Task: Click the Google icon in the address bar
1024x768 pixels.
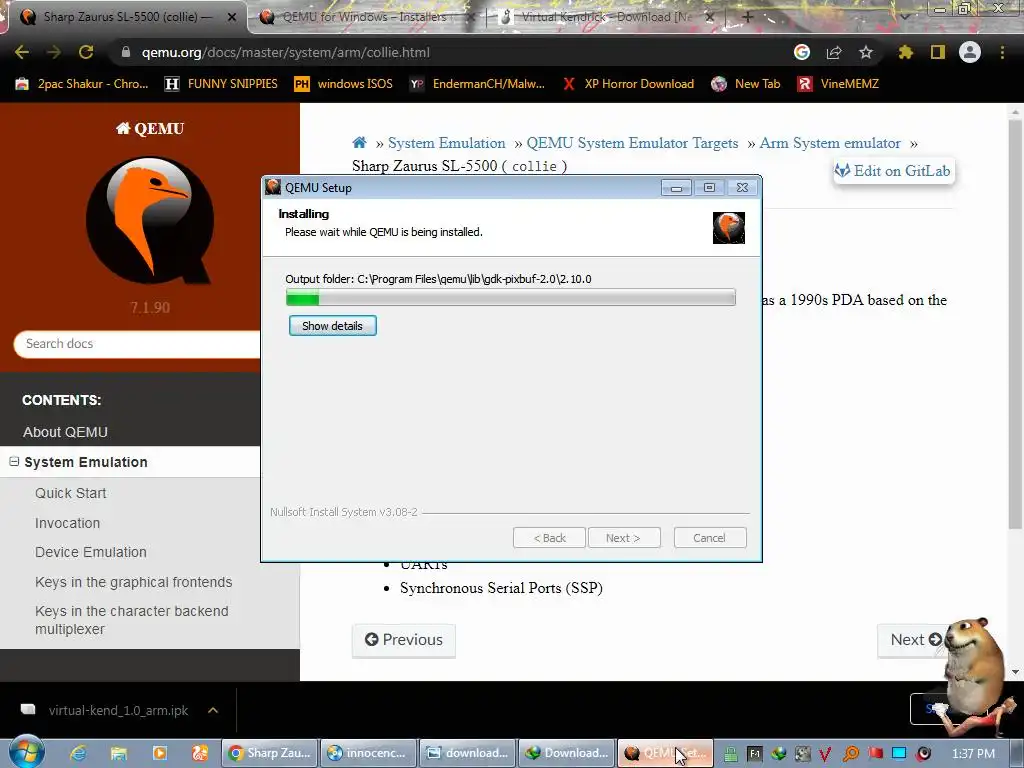Action: pyautogui.click(x=802, y=52)
